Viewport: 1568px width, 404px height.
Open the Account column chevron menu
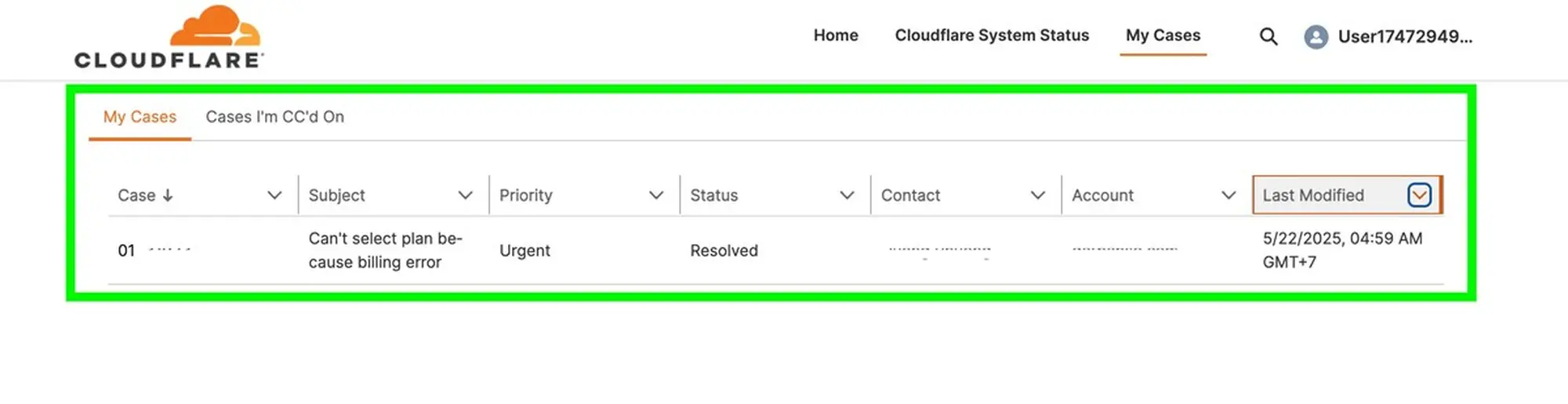tap(1229, 195)
